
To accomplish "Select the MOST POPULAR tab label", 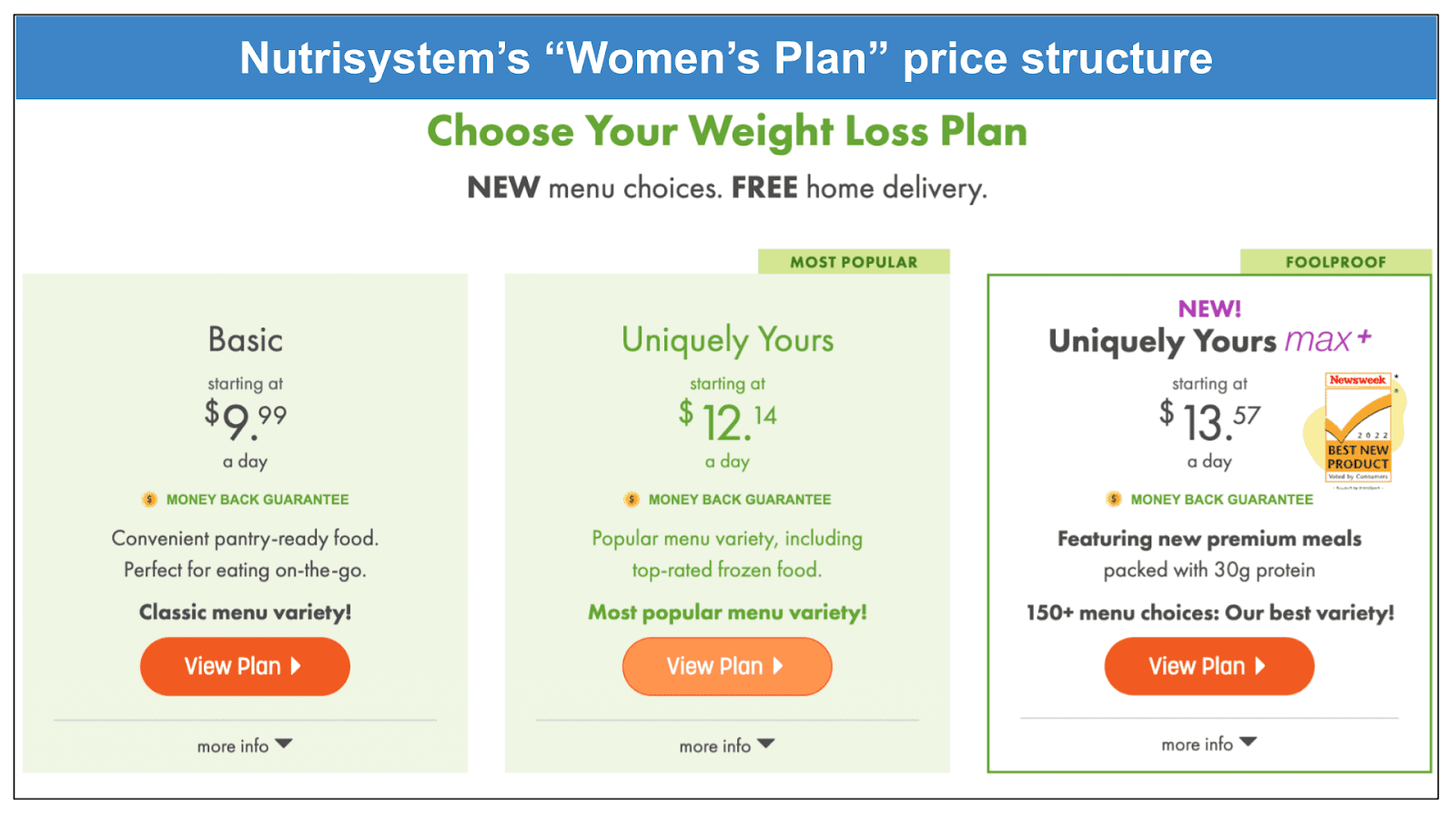I will point(854,262).
